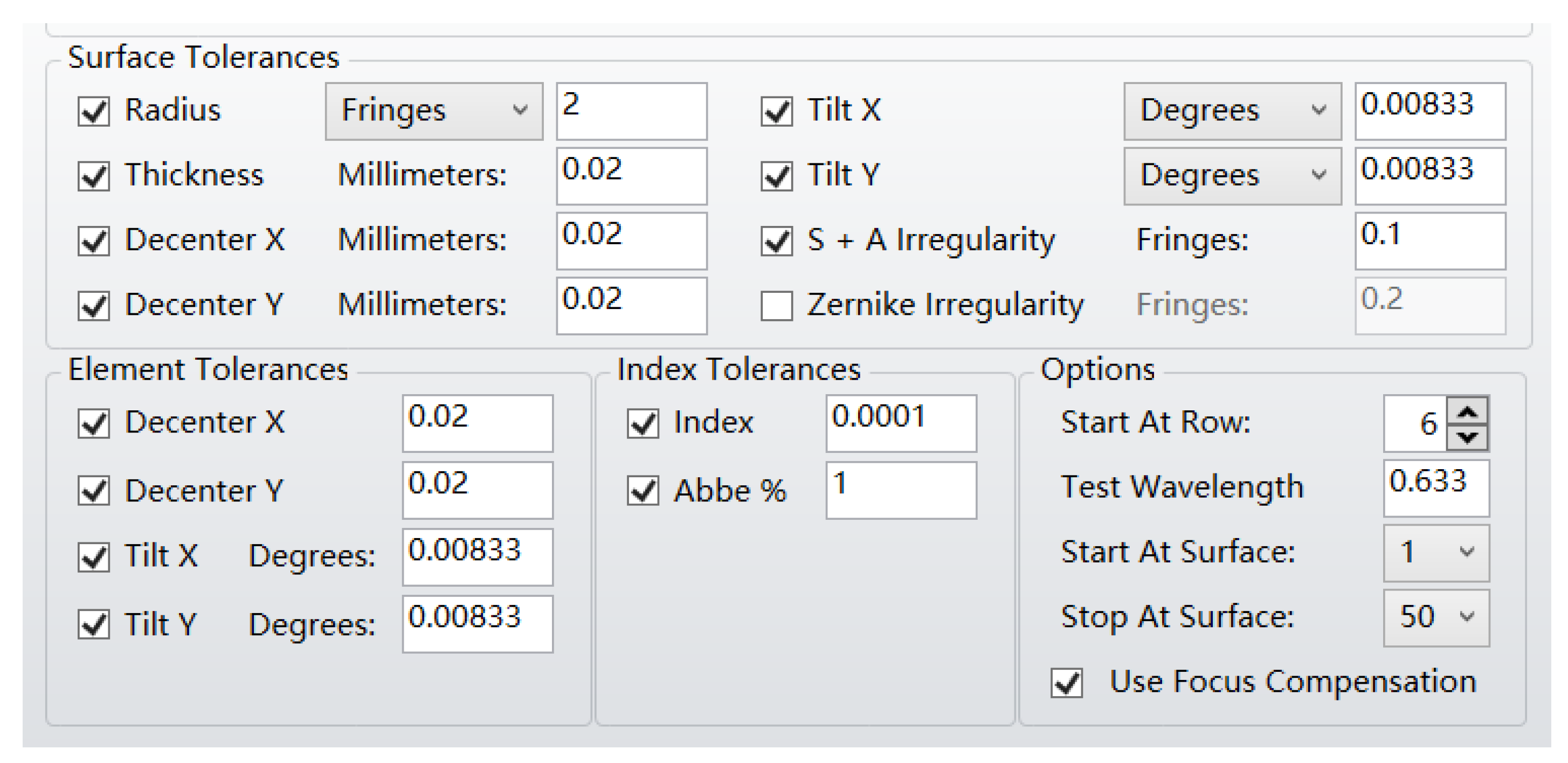Screen dimensions: 1568x763
Task: Expand the Stop At Surface dropdown
Action: (1436, 617)
